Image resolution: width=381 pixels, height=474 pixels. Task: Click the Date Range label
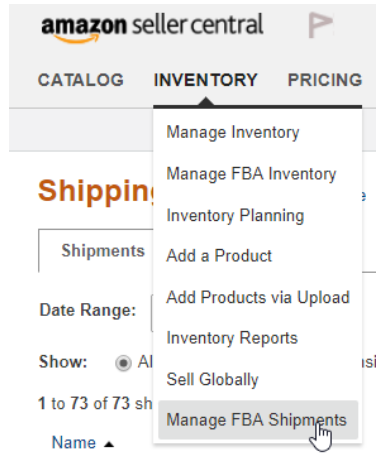[x=88, y=310]
